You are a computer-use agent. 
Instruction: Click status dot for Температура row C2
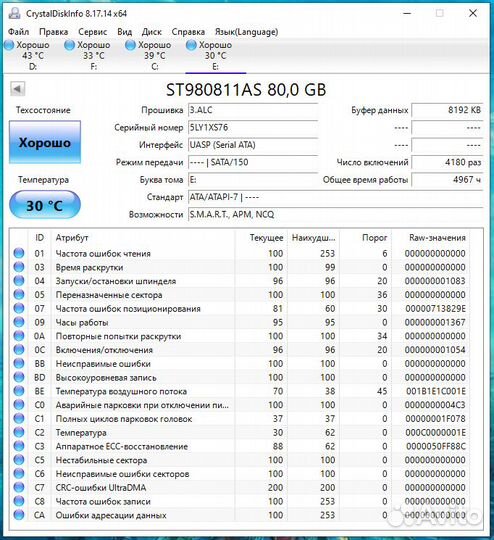coord(19,432)
